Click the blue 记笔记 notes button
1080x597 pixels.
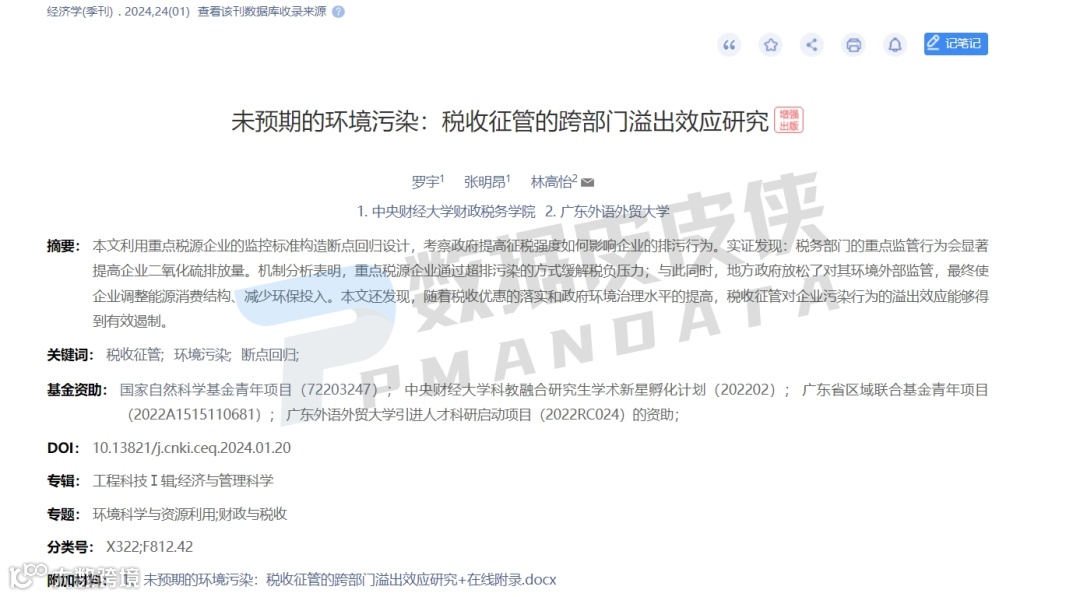(x=955, y=43)
